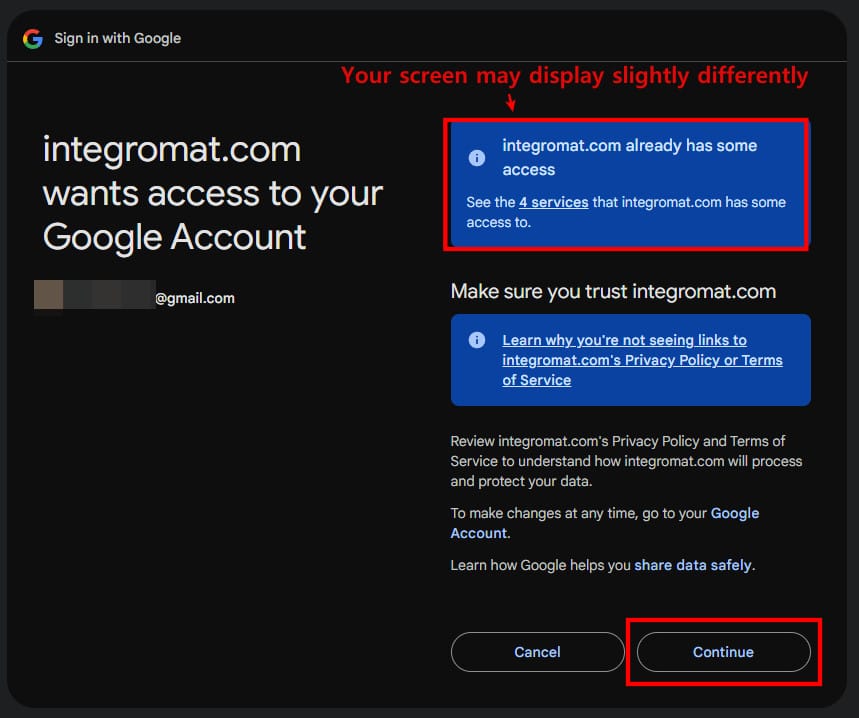Click the red 'Your screen may display' note
The image size is (859, 718).
point(574,75)
